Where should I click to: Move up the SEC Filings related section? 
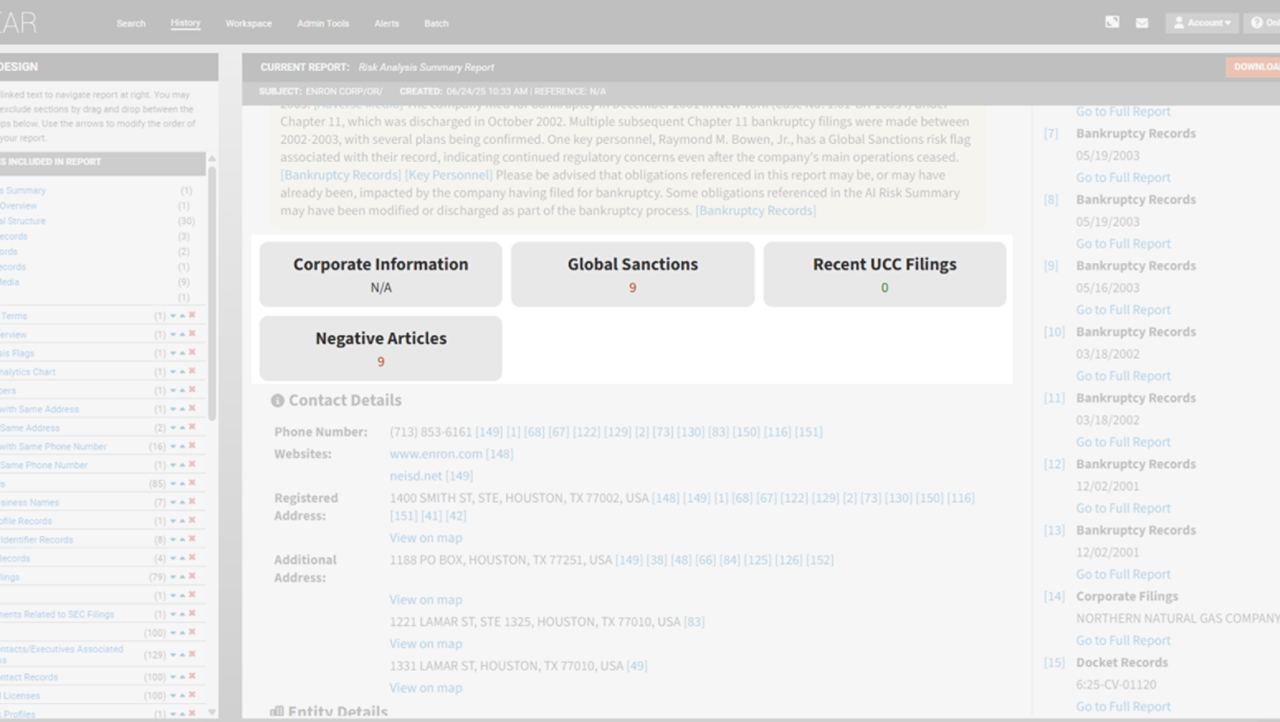tap(183, 614)
